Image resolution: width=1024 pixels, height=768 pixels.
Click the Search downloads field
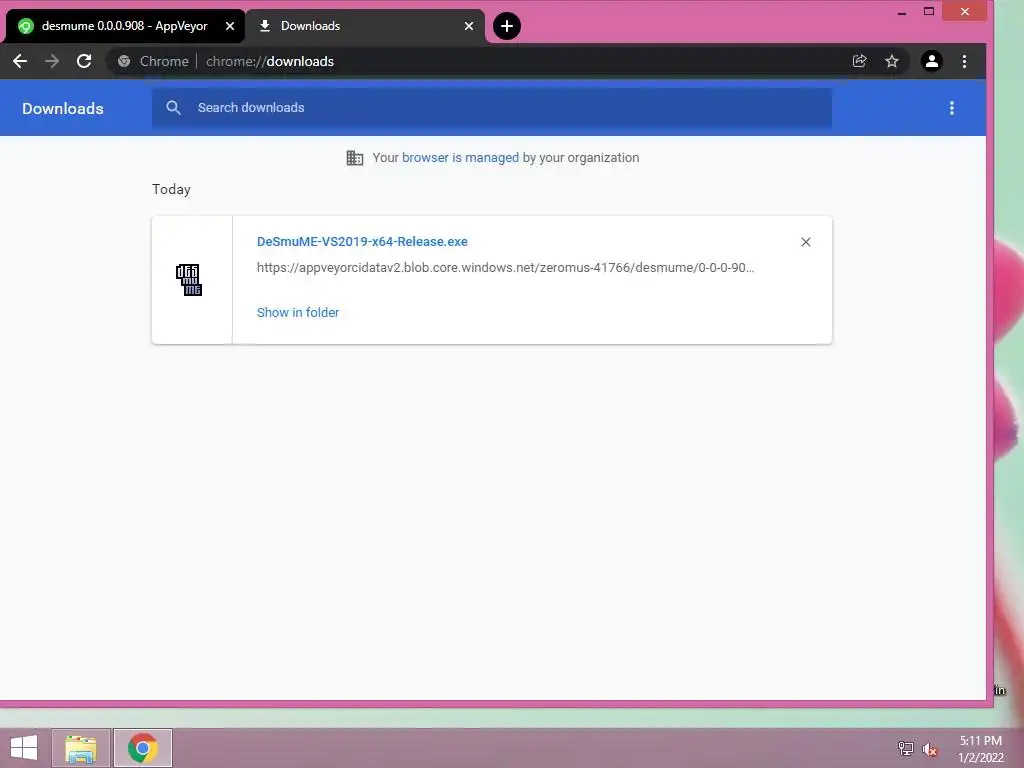coord(492,108)
